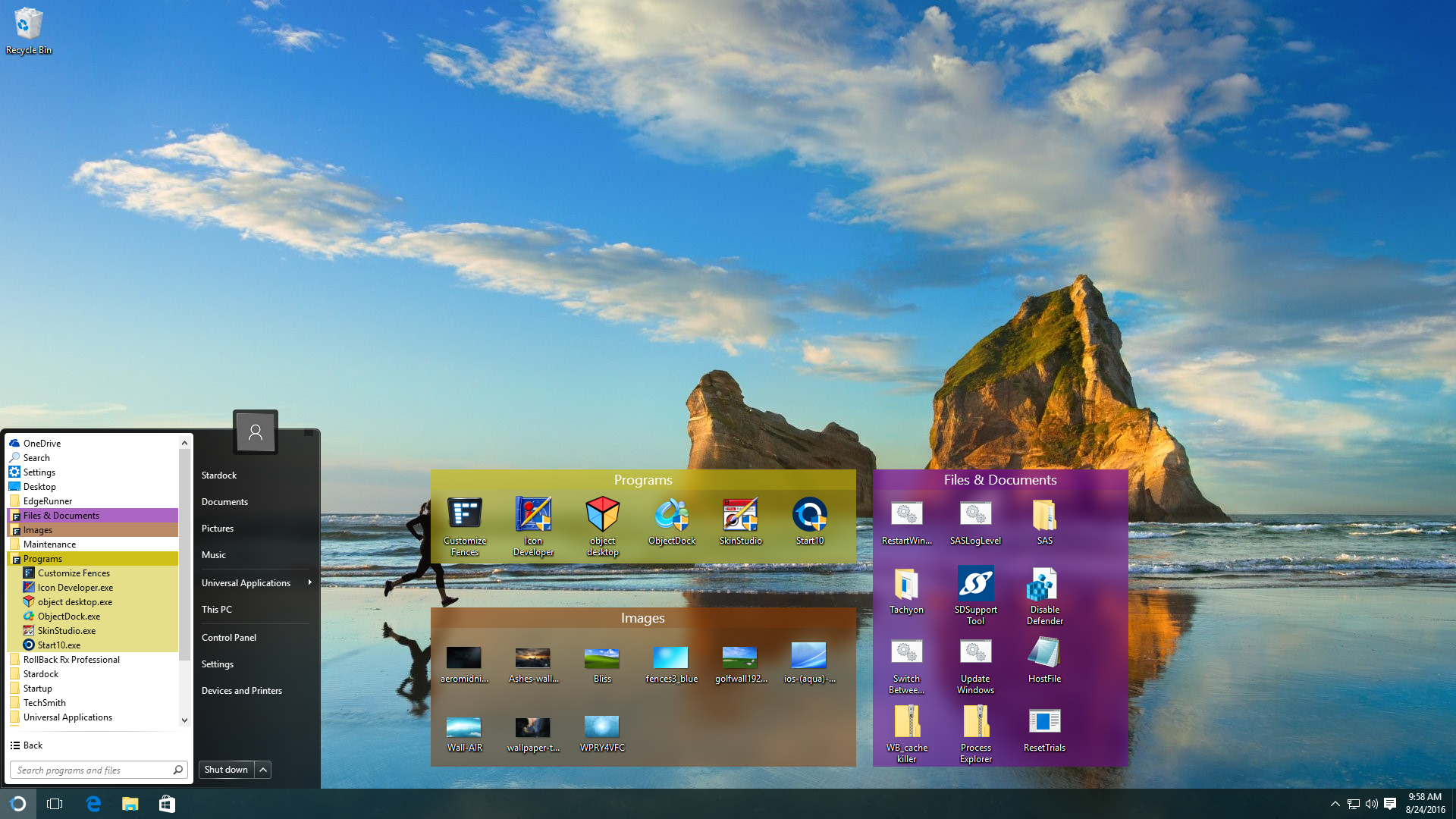The image size is (1456, 819).
Task: Expand Files & Documents folder entry
Action: (x=61, y=516)
